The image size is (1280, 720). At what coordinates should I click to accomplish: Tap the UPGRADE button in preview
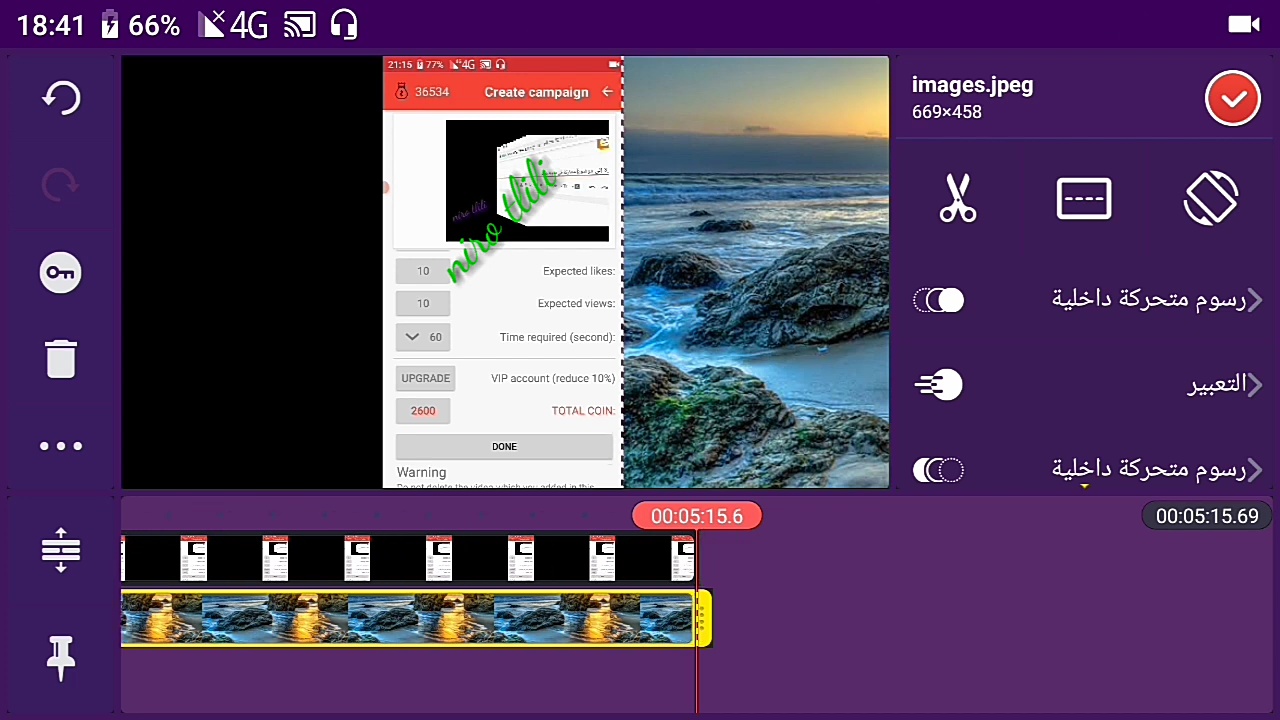click(426, 378)
